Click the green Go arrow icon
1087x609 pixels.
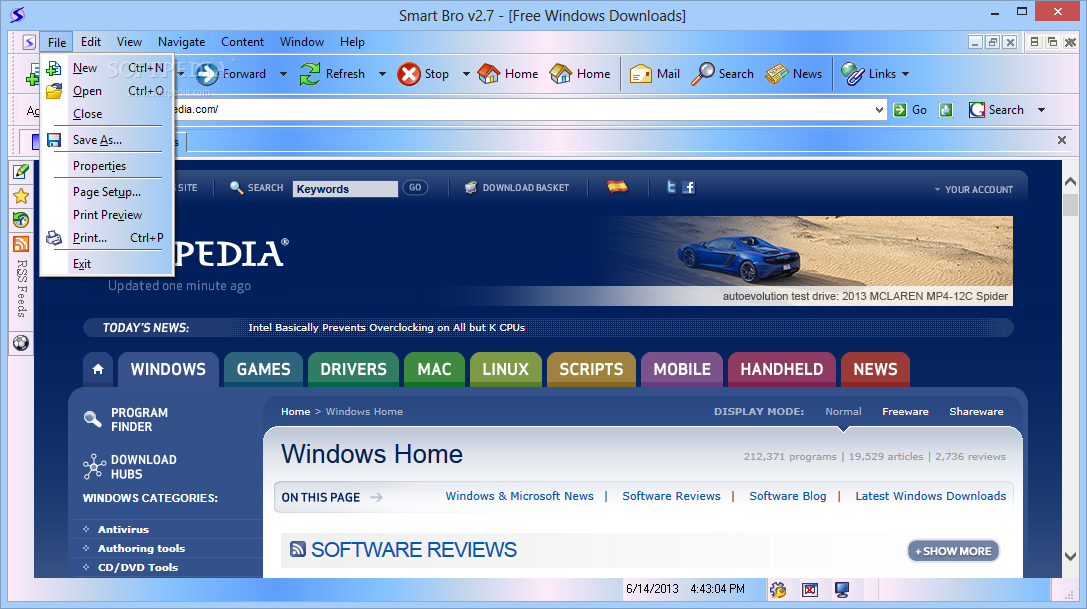coord(900,110)
